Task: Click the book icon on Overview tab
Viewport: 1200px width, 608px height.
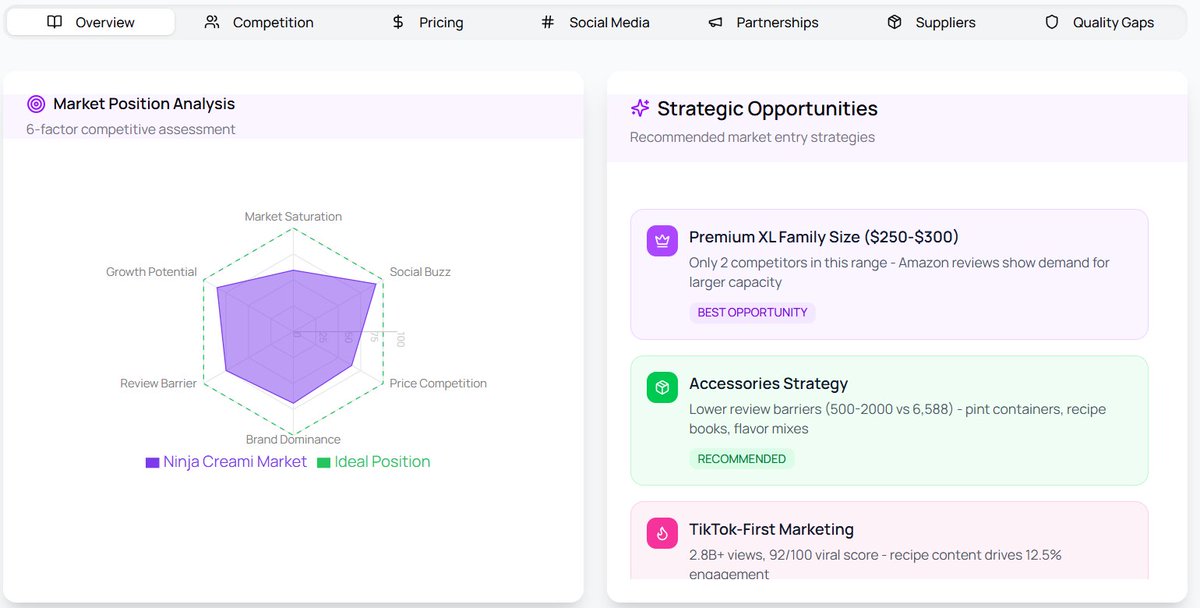Action: (x=55, y=22)
